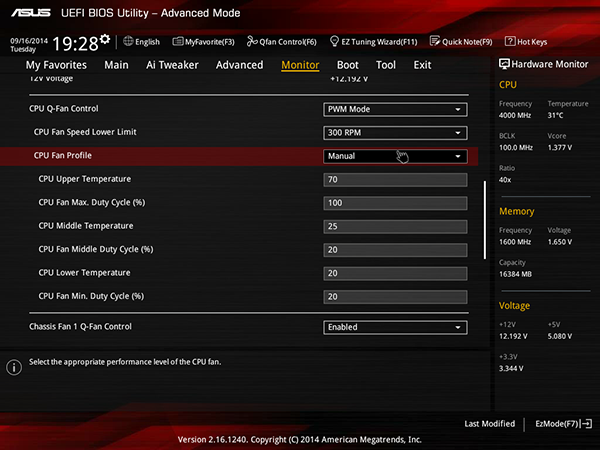The image size is (600, 450).
Task: Expand the 300 RPM speed limit dropdown
Action: [x=395, y=133]
